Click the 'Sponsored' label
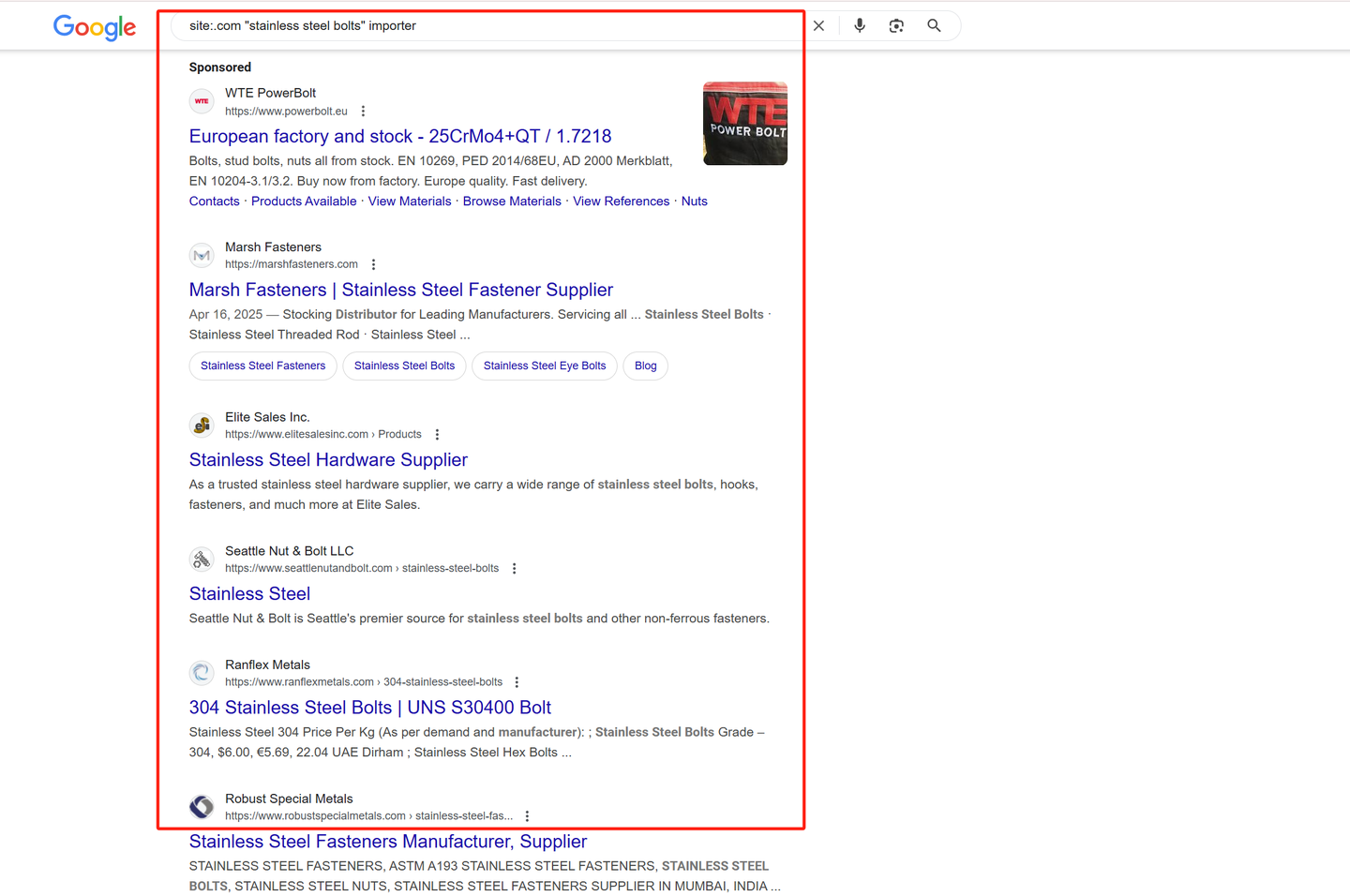Viewport: 1350px width, 896px height. point(220,67)
